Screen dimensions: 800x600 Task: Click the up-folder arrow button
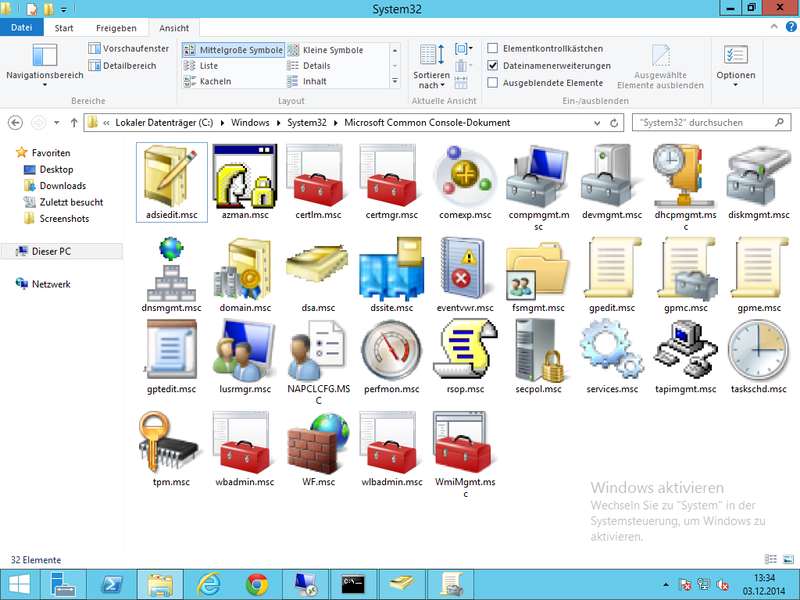(74, 123)
